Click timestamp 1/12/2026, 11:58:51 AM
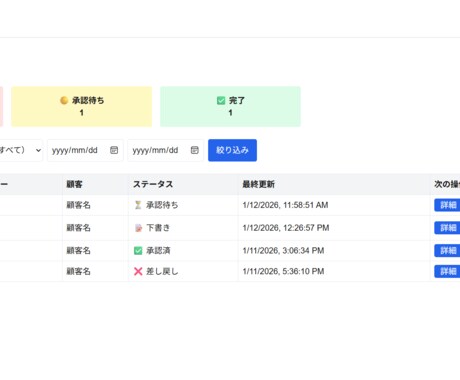 (285, 205)
